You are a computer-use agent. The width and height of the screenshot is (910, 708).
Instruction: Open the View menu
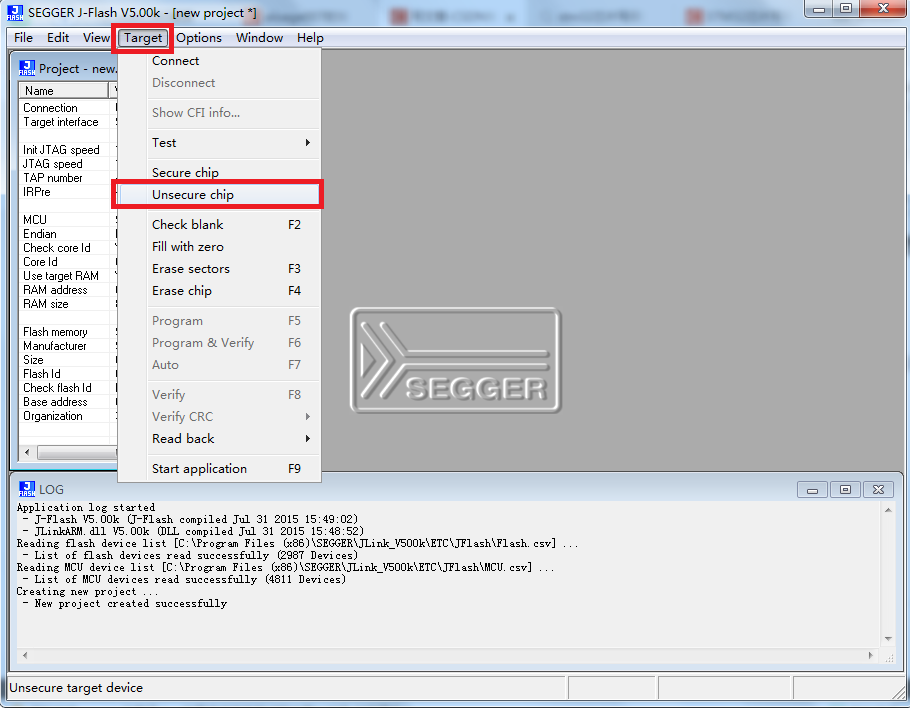96,38
